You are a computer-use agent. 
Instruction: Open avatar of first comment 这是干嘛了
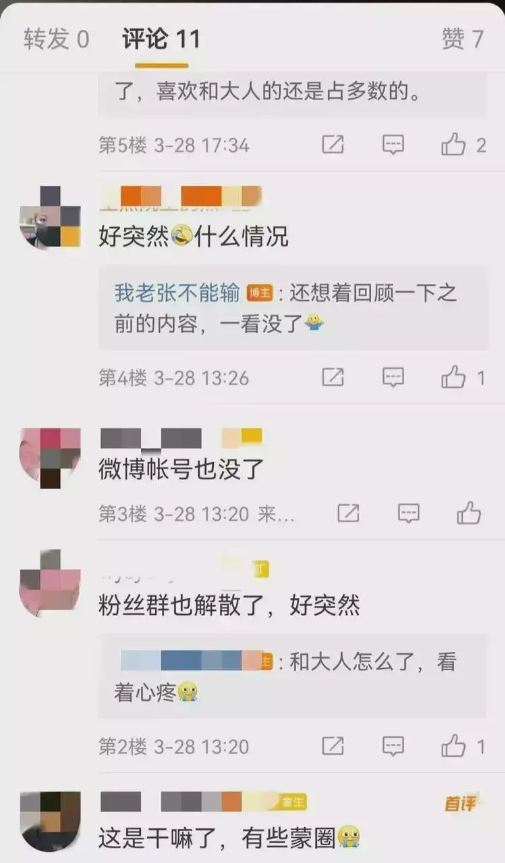[50, 821]
